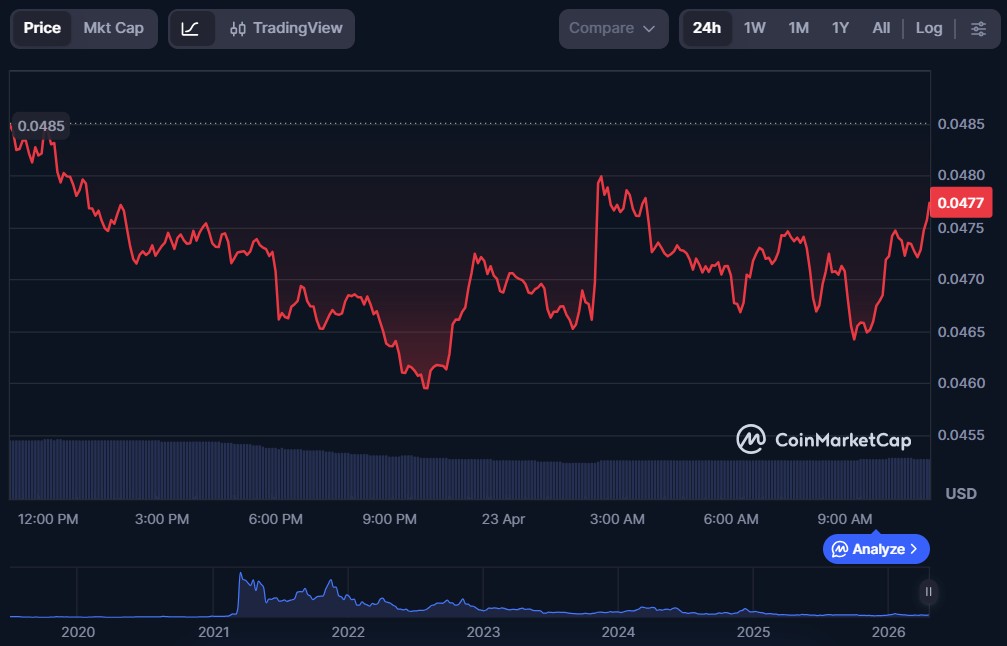Viewport: 1007px width, 646px height.
Task: Enable Log scale
Action: tap(929, 28)
